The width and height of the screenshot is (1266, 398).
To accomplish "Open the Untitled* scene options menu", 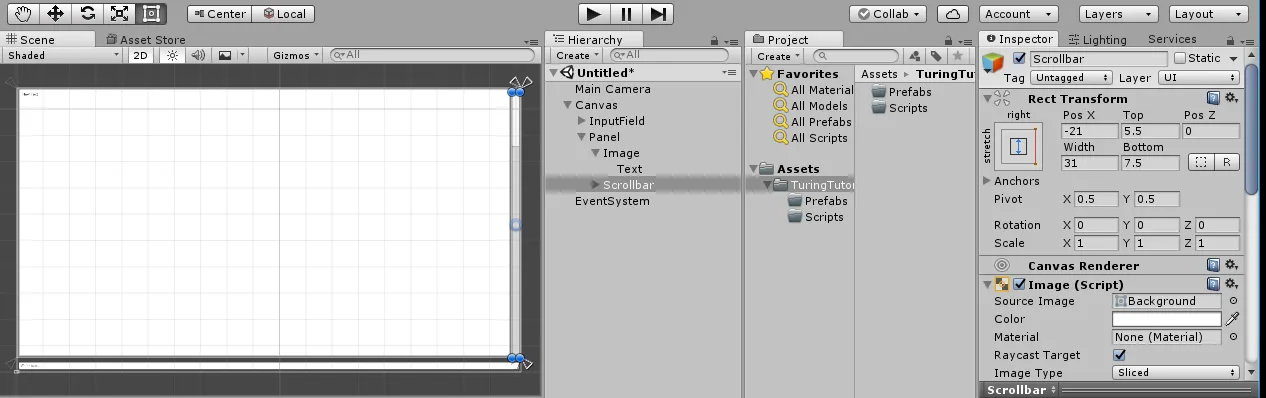I will 729,73.
